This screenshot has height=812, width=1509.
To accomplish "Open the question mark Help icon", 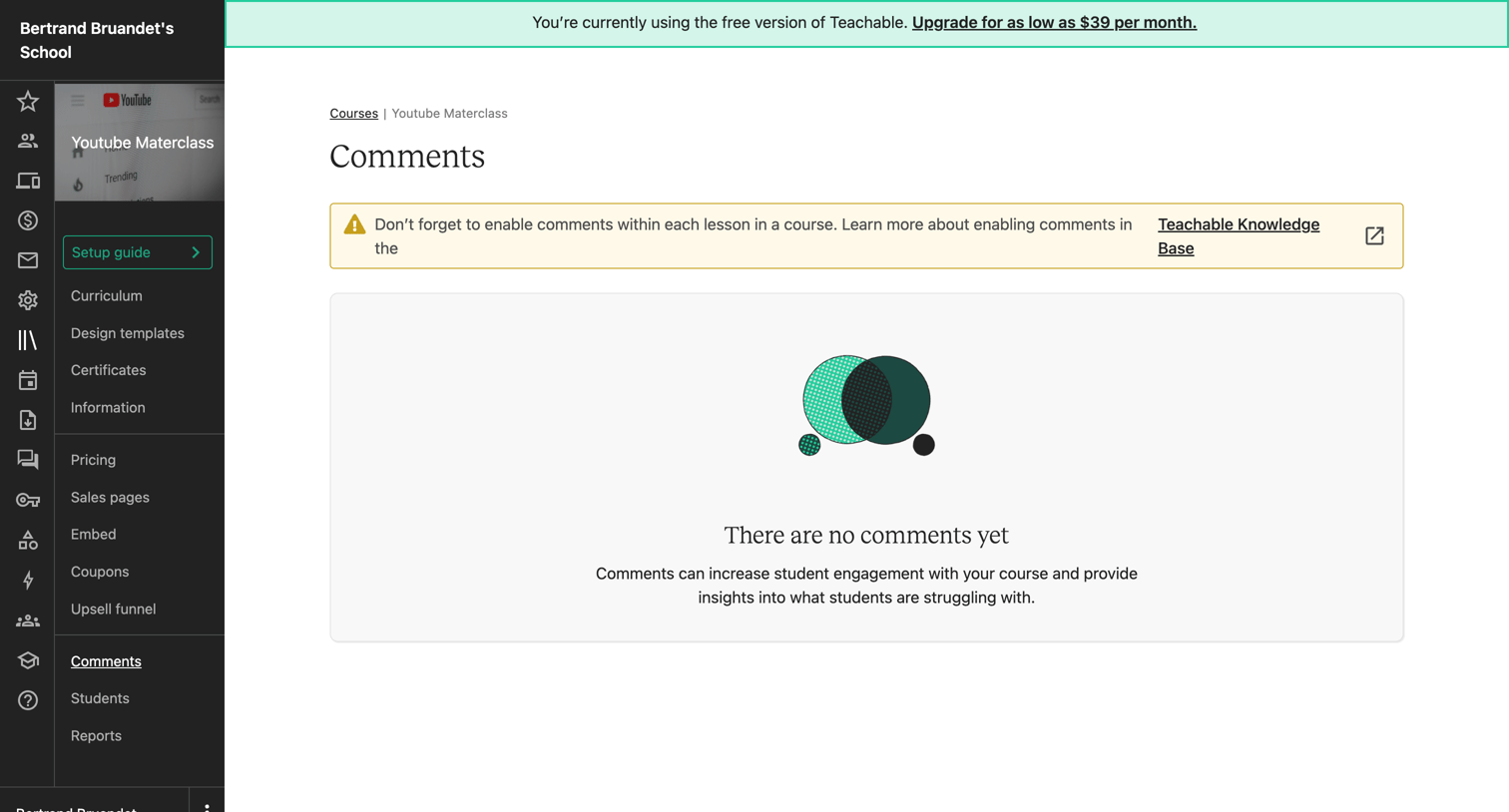I will coord(28,700).
